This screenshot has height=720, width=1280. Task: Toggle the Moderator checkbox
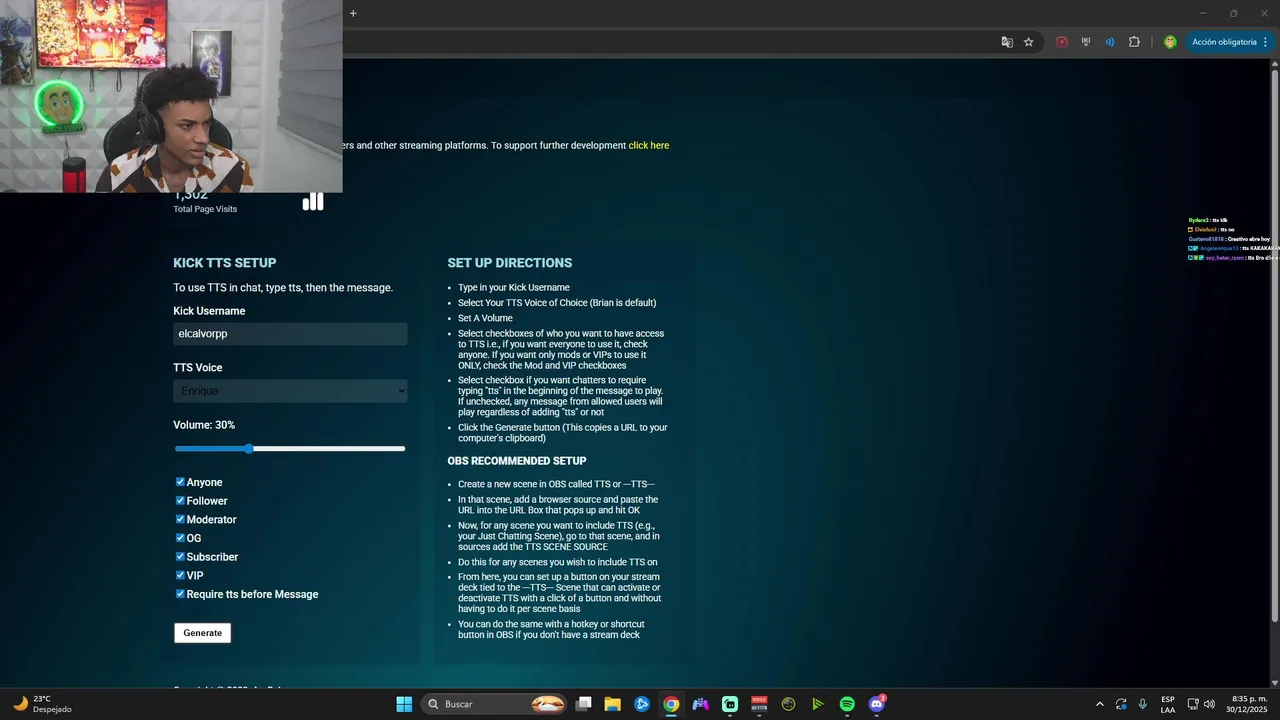(180, 519)
